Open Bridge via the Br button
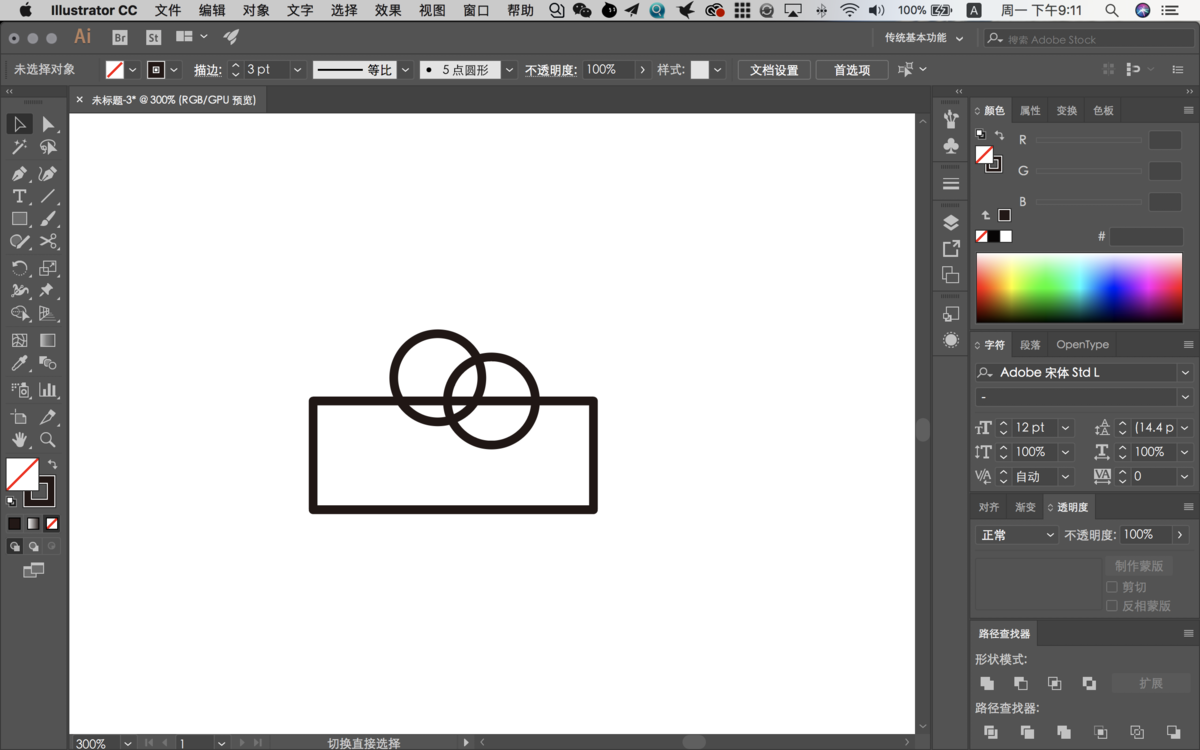The image size is (1200, 750). (120, 38)
